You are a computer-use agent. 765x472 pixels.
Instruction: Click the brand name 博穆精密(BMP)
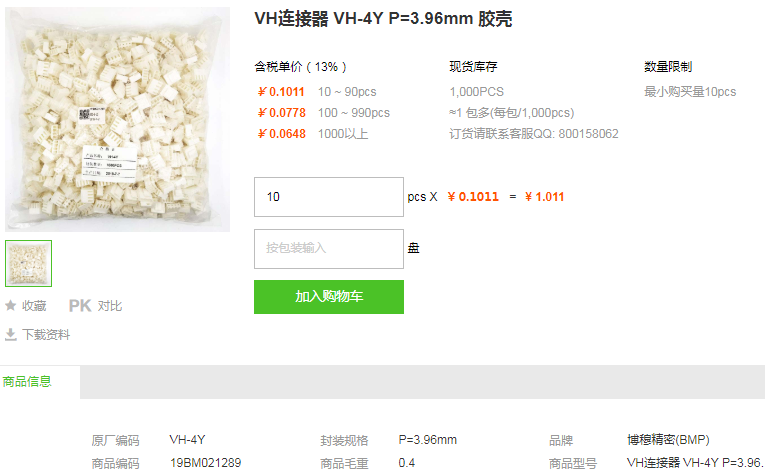point(668,440)
